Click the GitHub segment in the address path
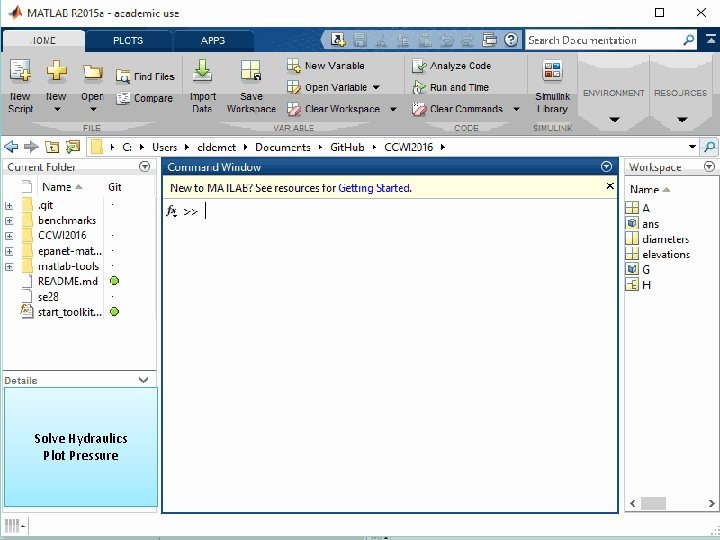Screen dimensions: 720x540 point(347,147)
